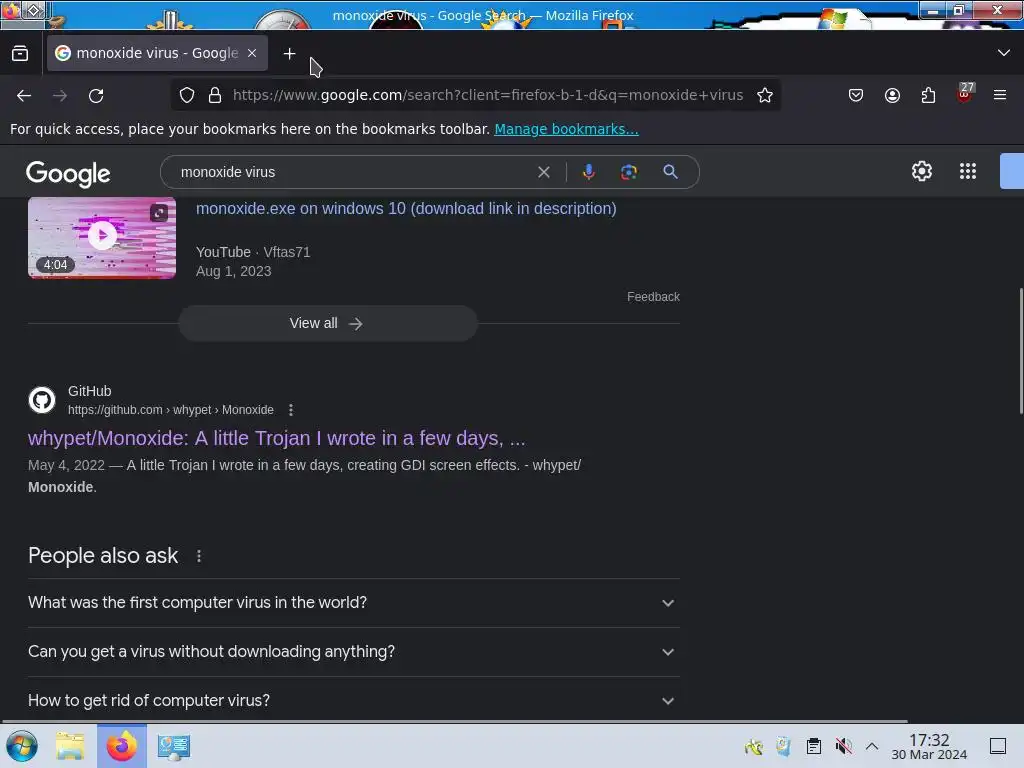1024x768 pixels.
Task: Open People also ask options menu
Action: pos(199,556)
